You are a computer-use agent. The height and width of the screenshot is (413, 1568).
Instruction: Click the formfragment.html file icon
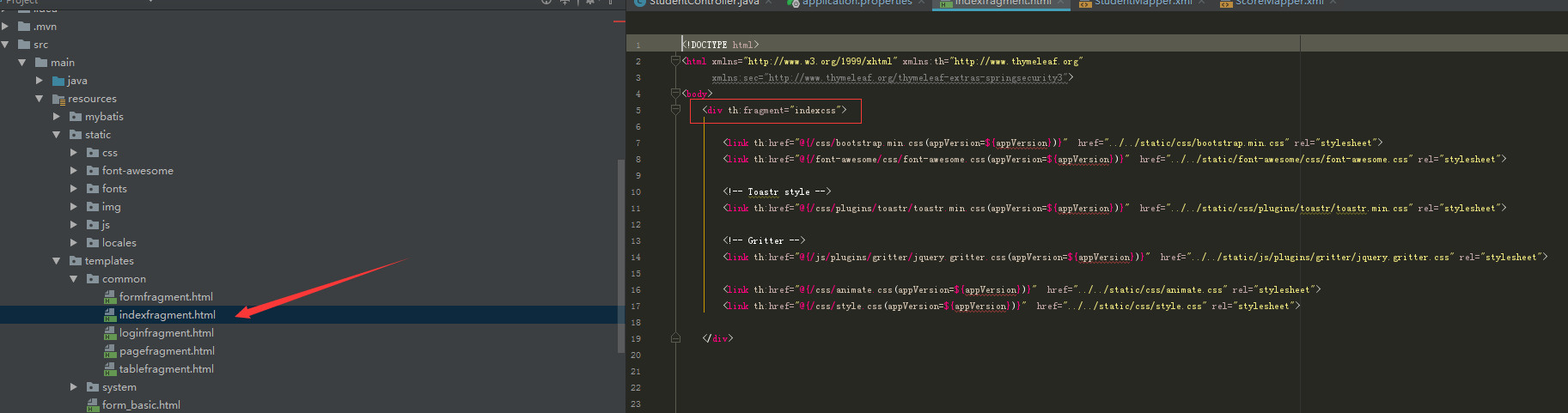pyautogui.click(x=110, y=297)
